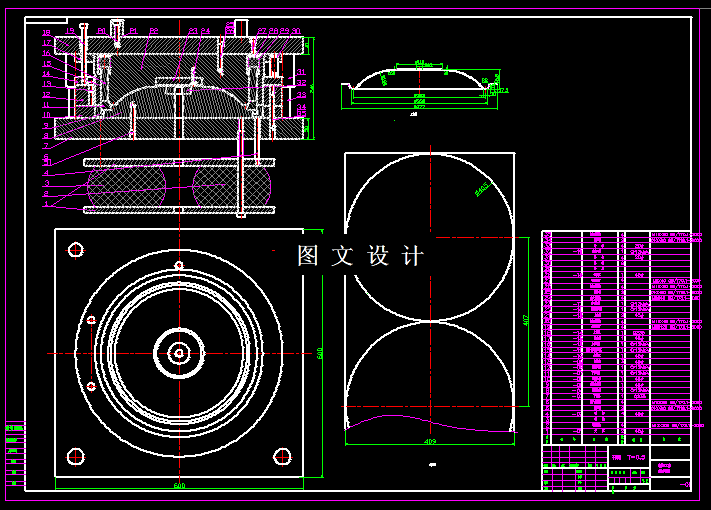Select part callout number 2

click(46, 194)
